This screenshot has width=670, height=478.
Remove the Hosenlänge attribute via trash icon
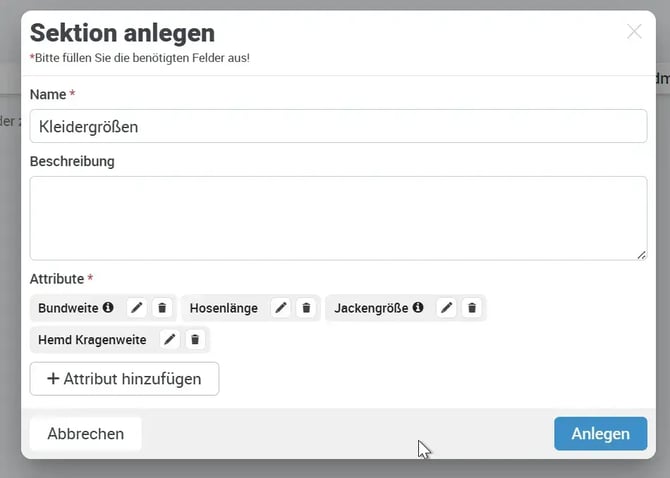point(307,308)
